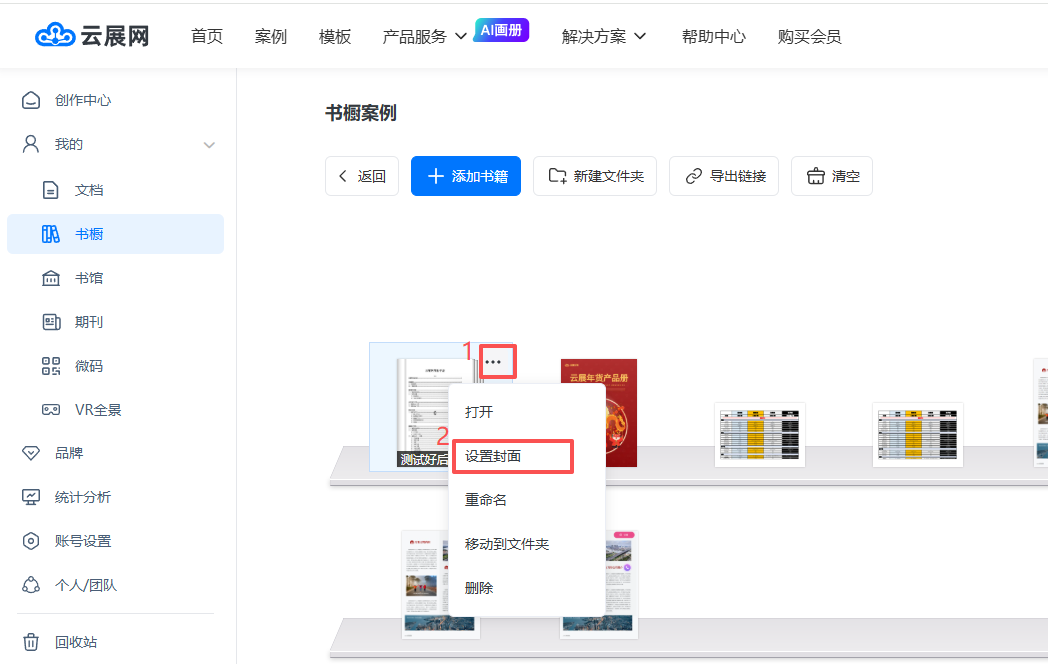
Task: Open 创作中心 in the sidebar
Action: 82,100
